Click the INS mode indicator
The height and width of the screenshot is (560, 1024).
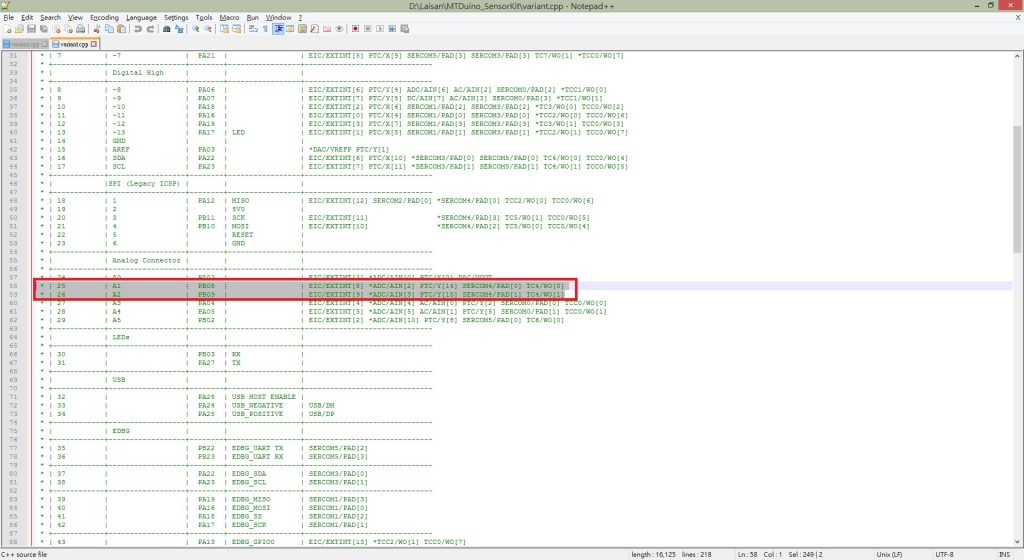click(1004, 554)
